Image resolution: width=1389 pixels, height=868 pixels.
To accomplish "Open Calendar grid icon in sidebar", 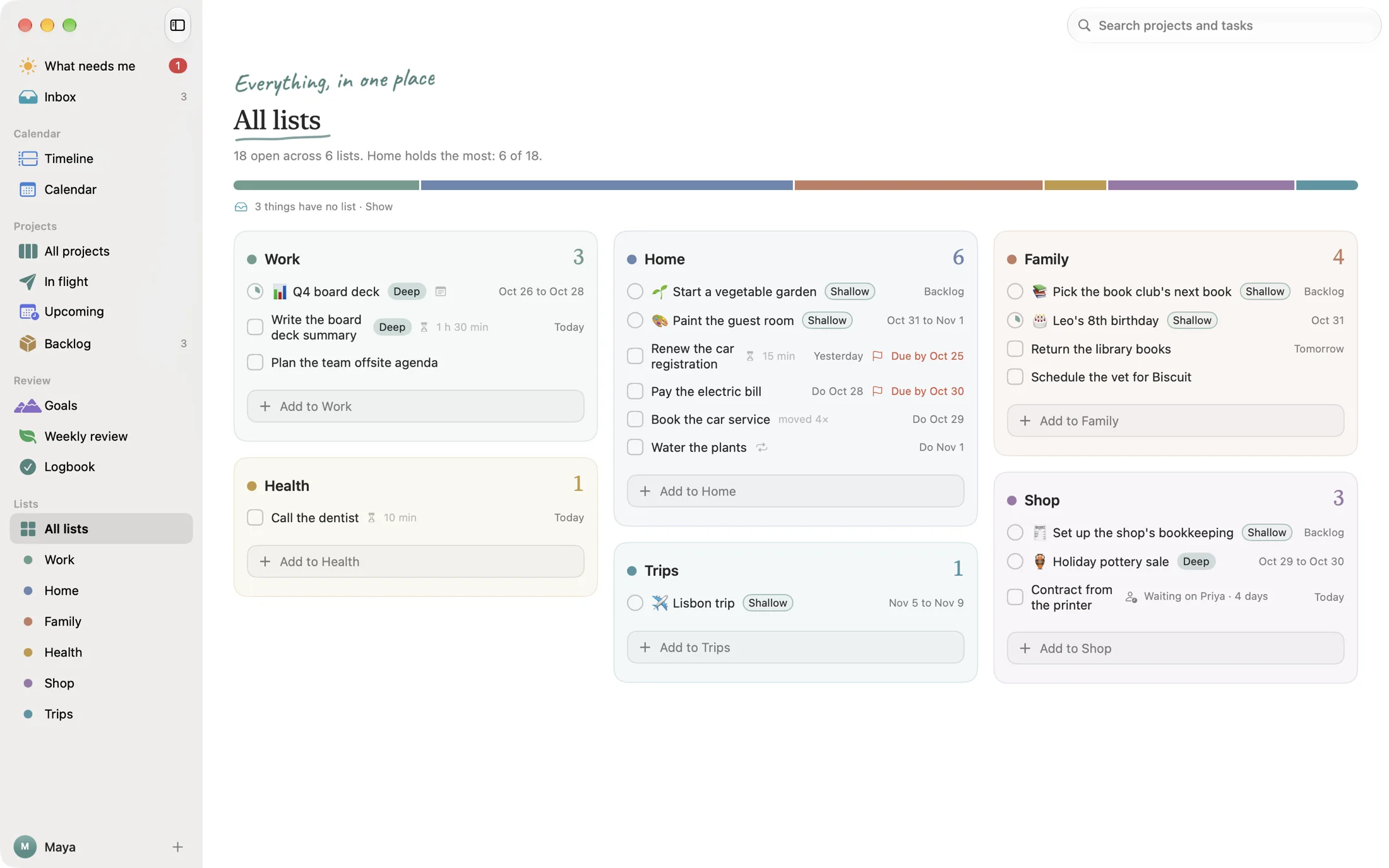I will pyautogui.click(x=28, y=189).
